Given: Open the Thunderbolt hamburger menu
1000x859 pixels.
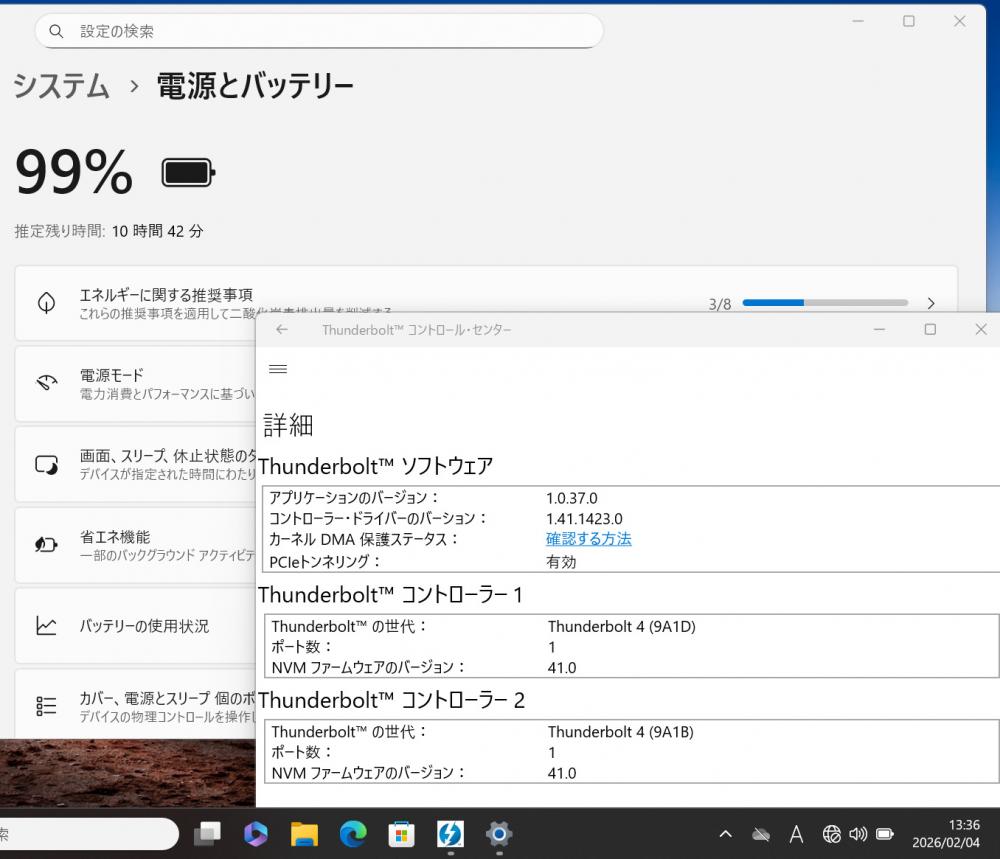Looking at the screenshot, I should click(x=278, y=369).
